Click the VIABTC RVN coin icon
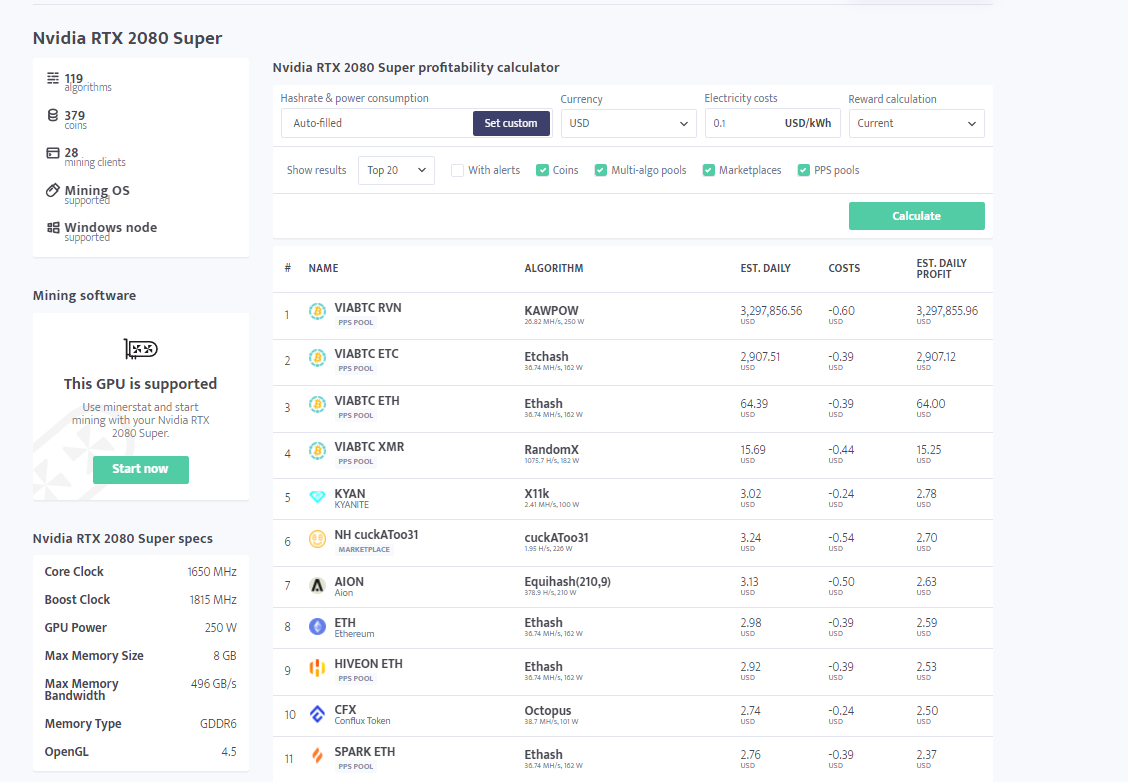The height and width of the screenshot is (782, 1128). [x=317, y=312]
